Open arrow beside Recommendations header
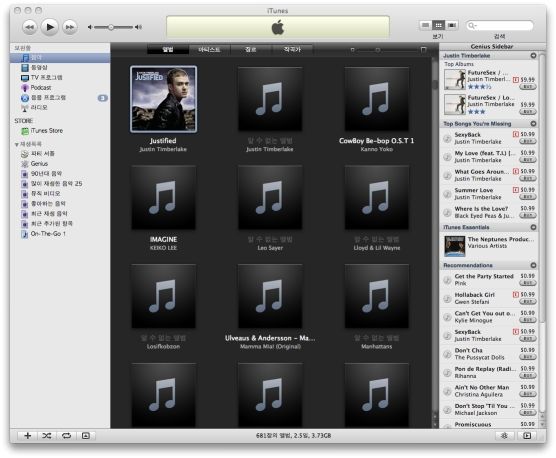Viewport: 556px width, 458px height. [533, 266]
